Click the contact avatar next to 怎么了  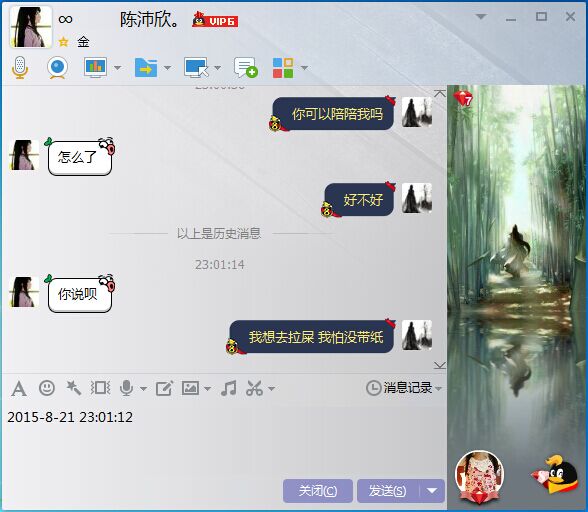click(24, 155)
